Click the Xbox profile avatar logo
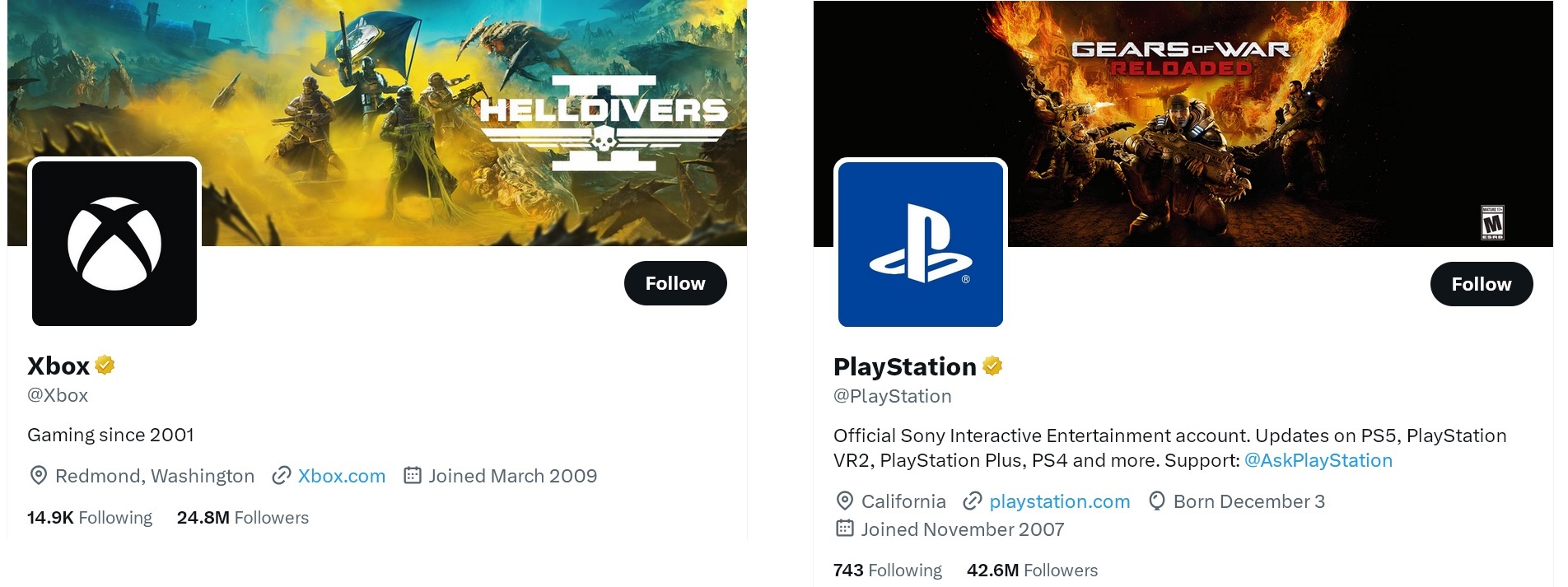 (114, 244)
